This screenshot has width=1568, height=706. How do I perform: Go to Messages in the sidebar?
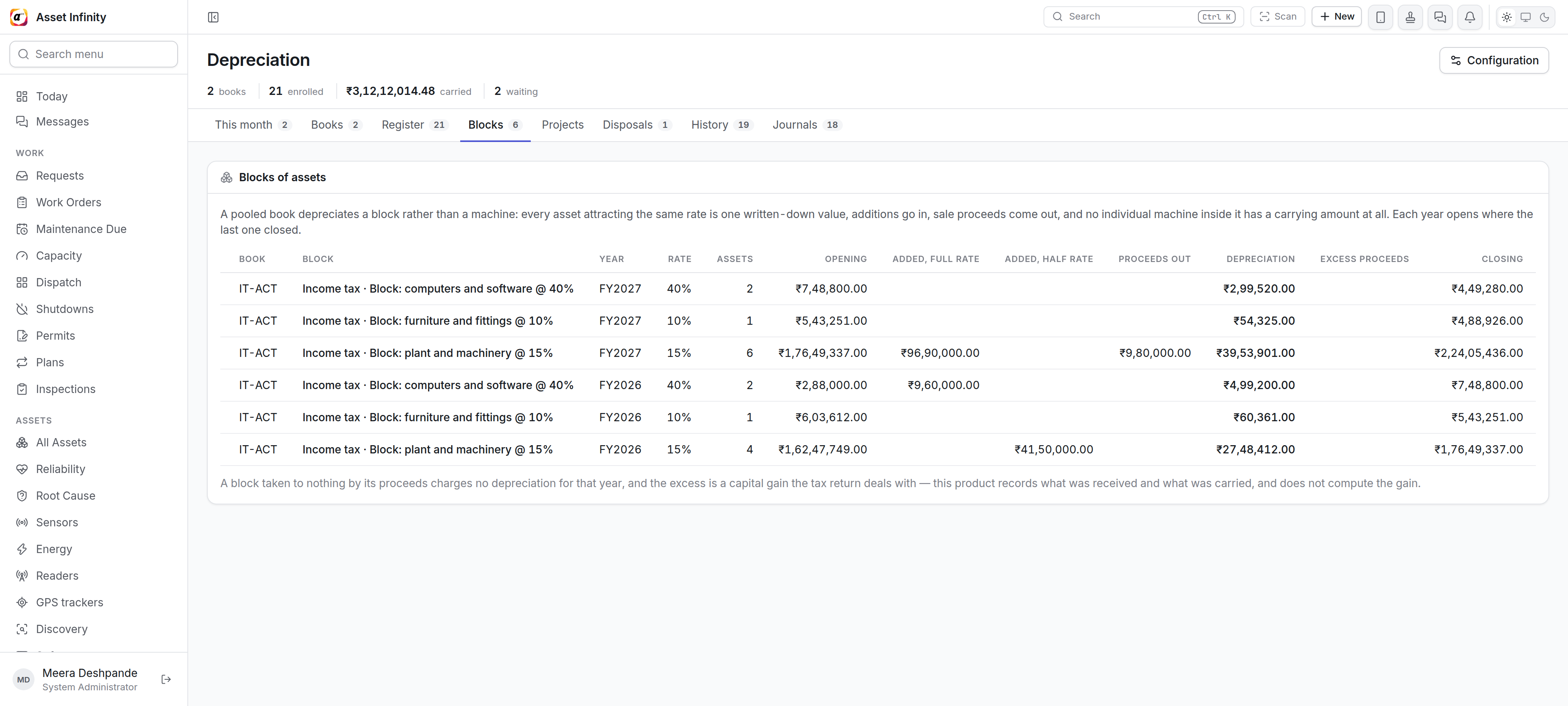coord(94,121)
